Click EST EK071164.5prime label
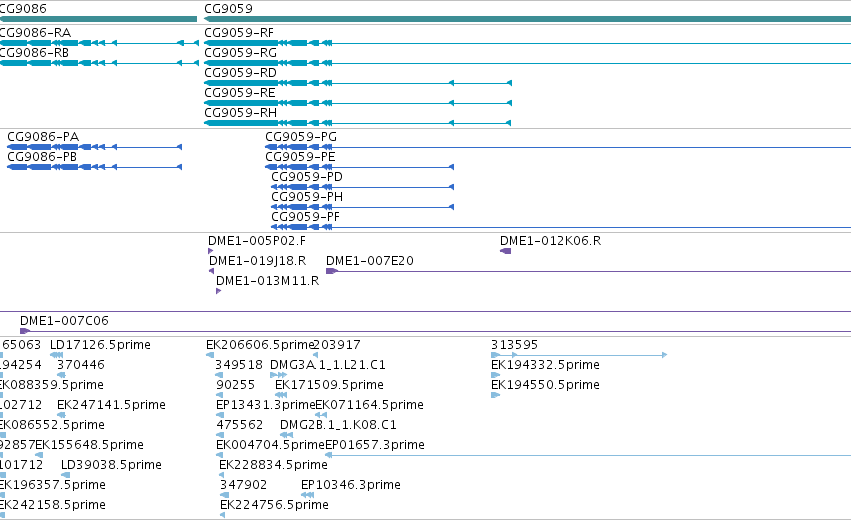851x520 pixels. (x=370, y=405)
